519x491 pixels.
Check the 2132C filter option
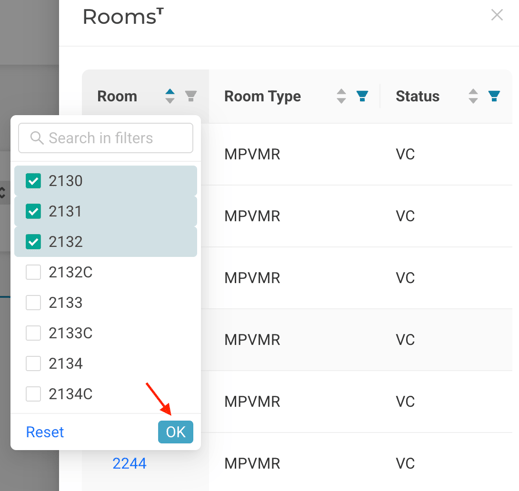point(33,272)
